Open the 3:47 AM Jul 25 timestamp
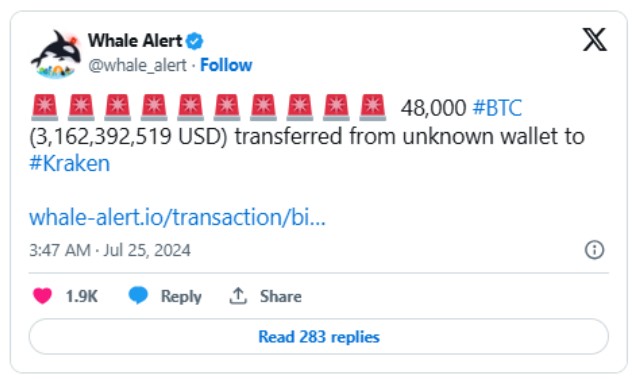 coord(110,250)
